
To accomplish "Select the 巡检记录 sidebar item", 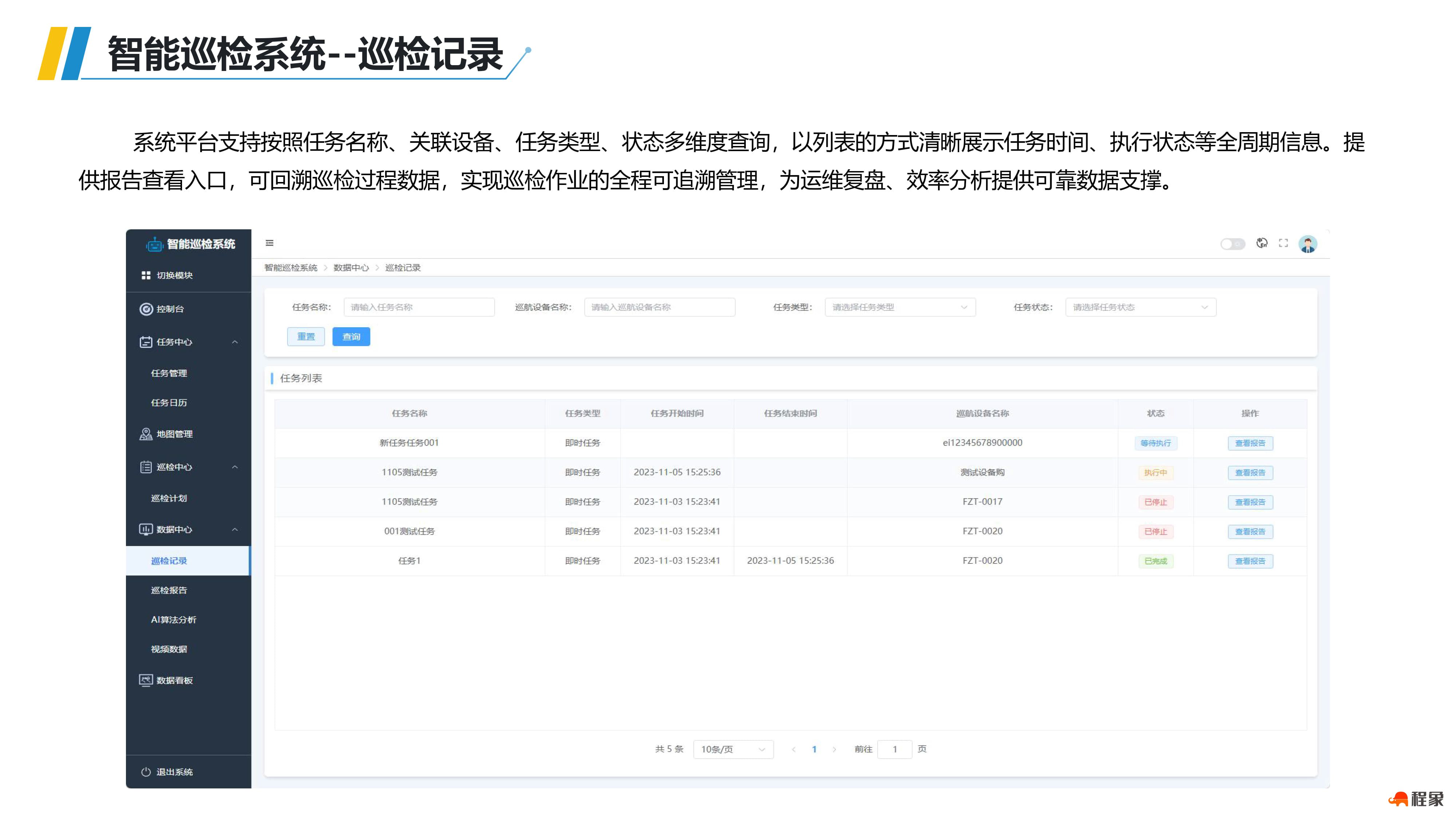I will click(x=188, y=561).
